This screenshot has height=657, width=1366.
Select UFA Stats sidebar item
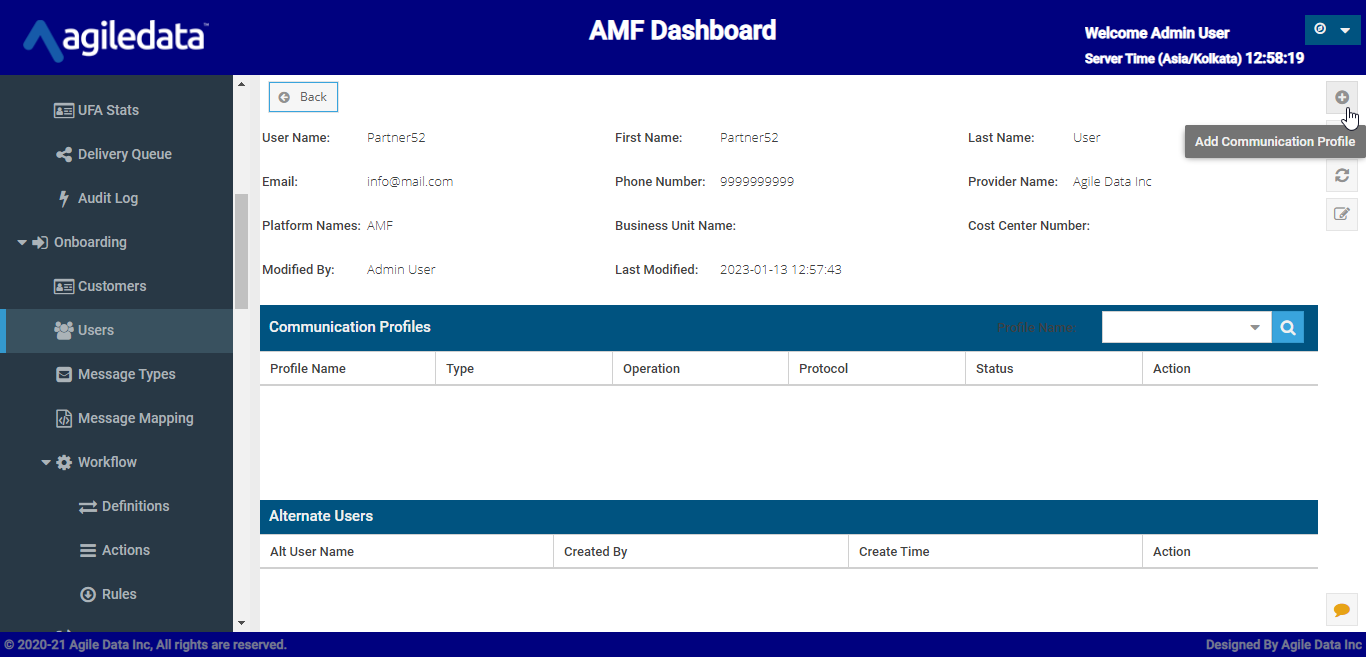tap(108, 110)
